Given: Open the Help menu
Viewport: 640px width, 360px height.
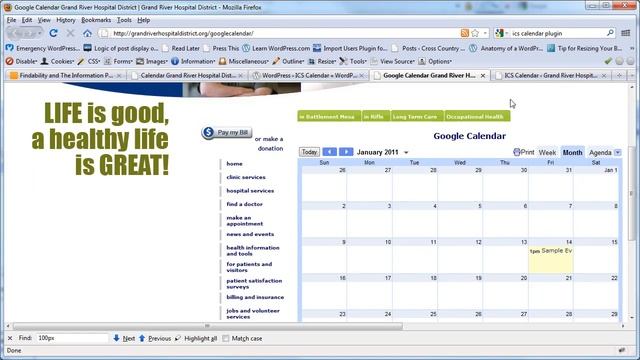Looking at the screenshot, I should click(x=144, y=20).
